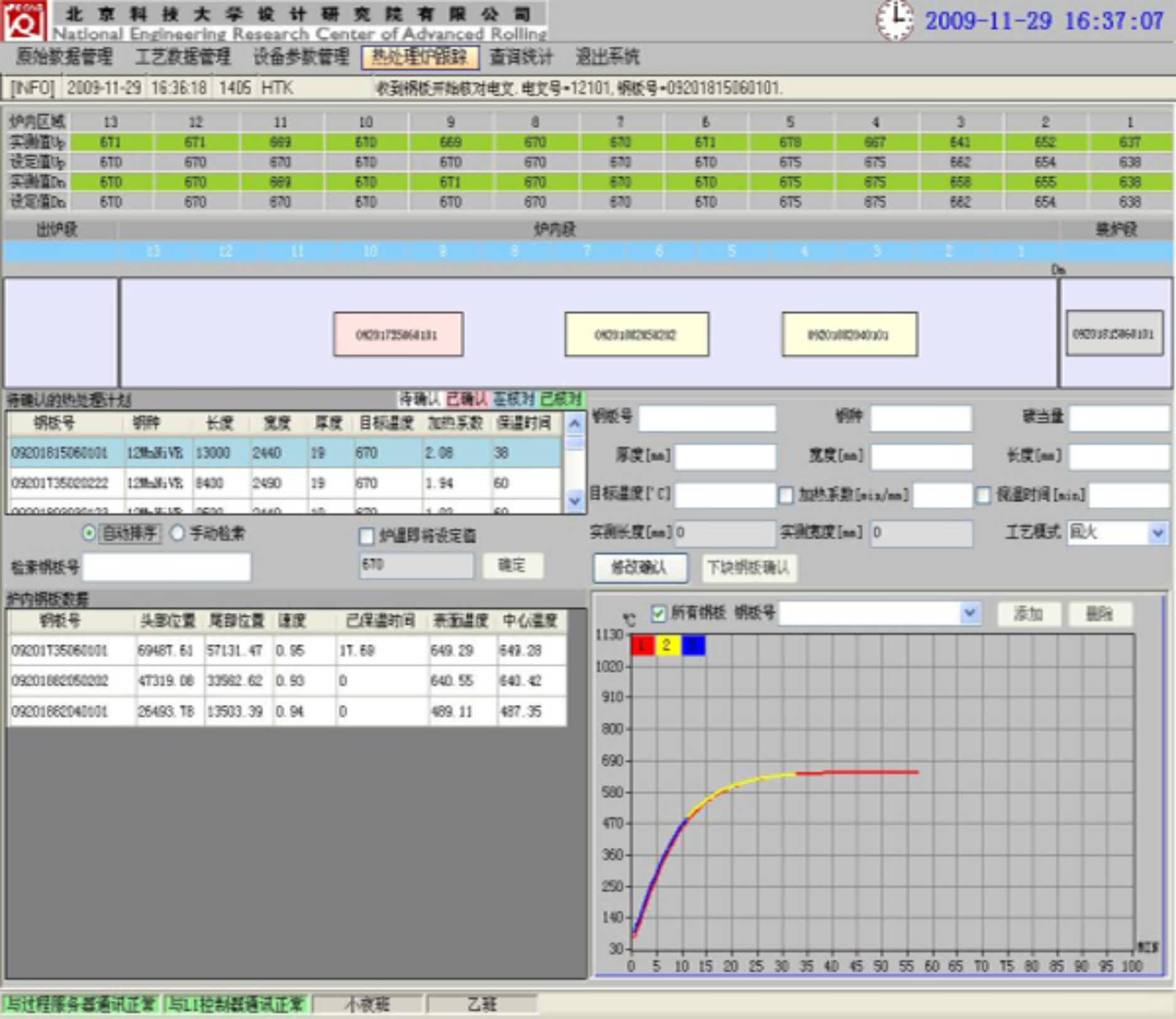The width and height of the screenshot is (1176, 1019).
Task: Select plan row 09201T35020222
Action: pyautogui.click(x=285, y=483)
